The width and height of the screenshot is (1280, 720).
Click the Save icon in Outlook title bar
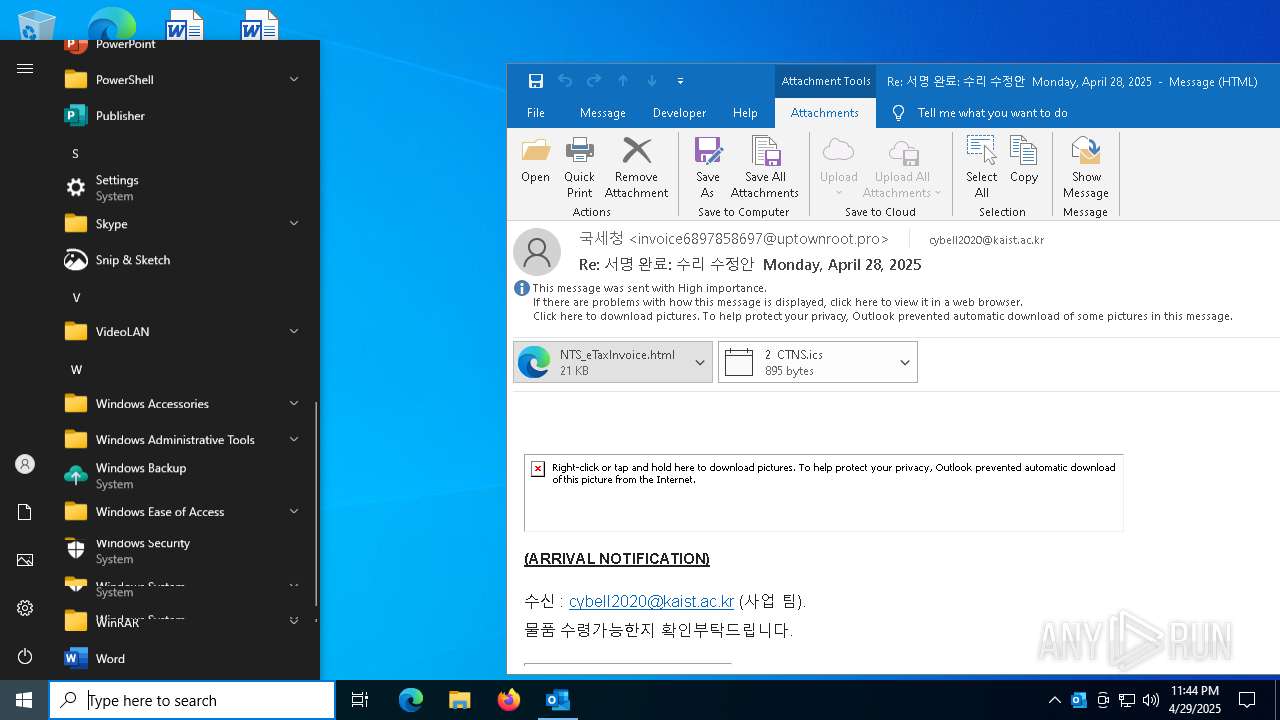coord(536,81)
